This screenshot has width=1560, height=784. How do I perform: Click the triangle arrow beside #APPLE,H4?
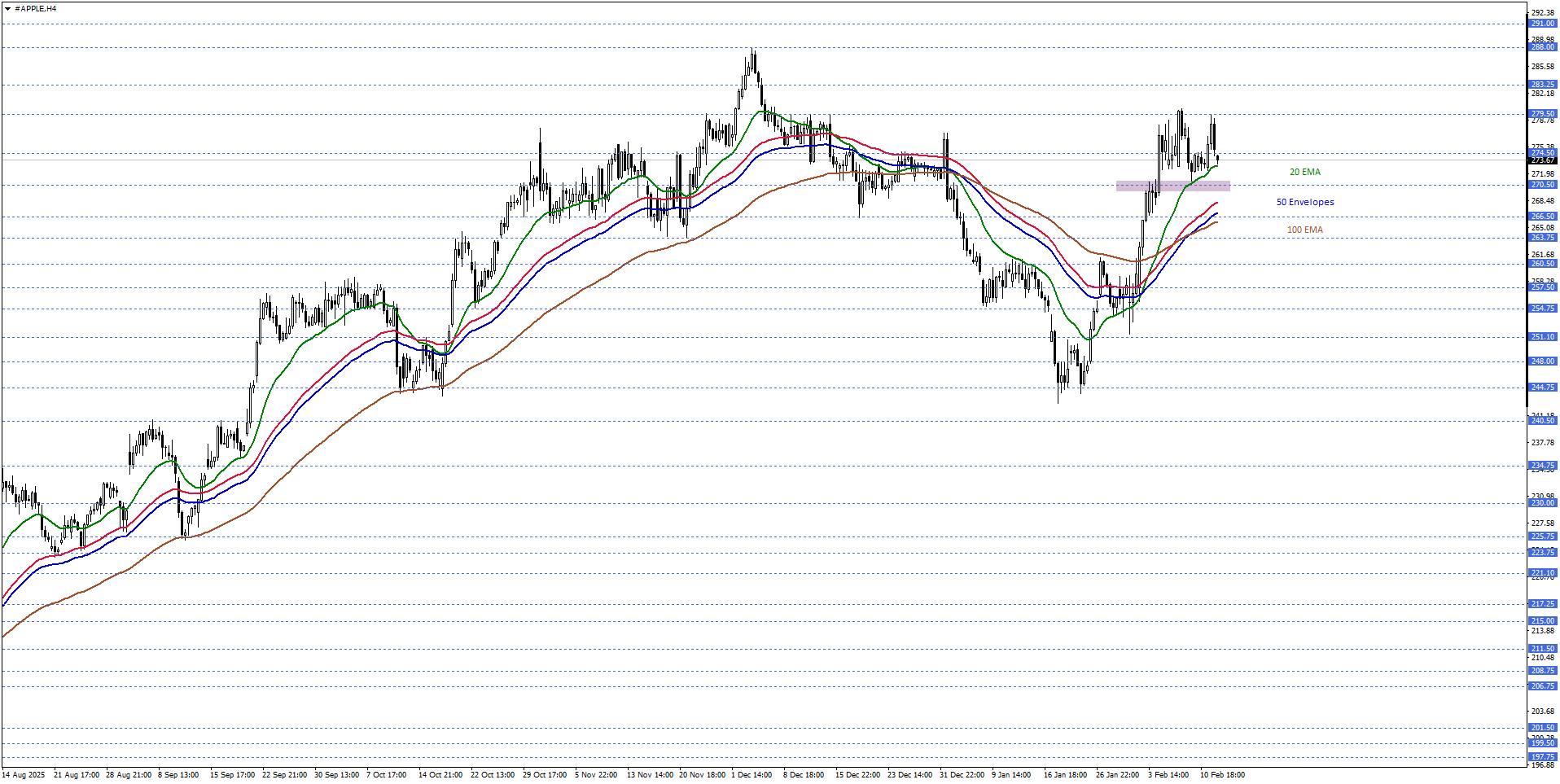click(x=7, y=9)
